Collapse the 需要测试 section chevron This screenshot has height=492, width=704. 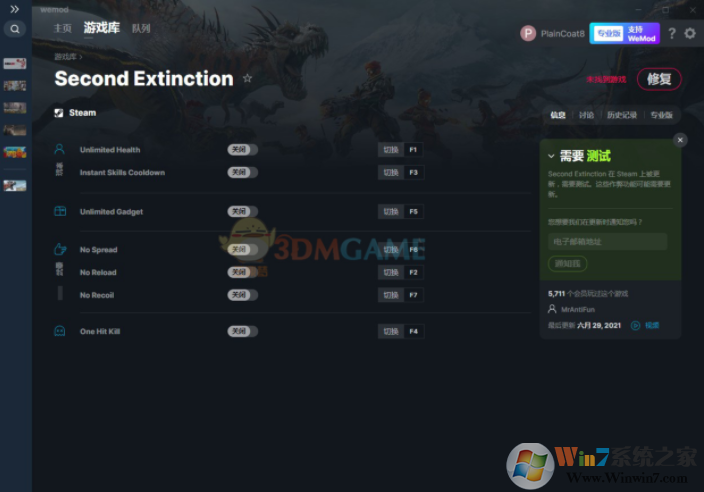pos(551,156)
